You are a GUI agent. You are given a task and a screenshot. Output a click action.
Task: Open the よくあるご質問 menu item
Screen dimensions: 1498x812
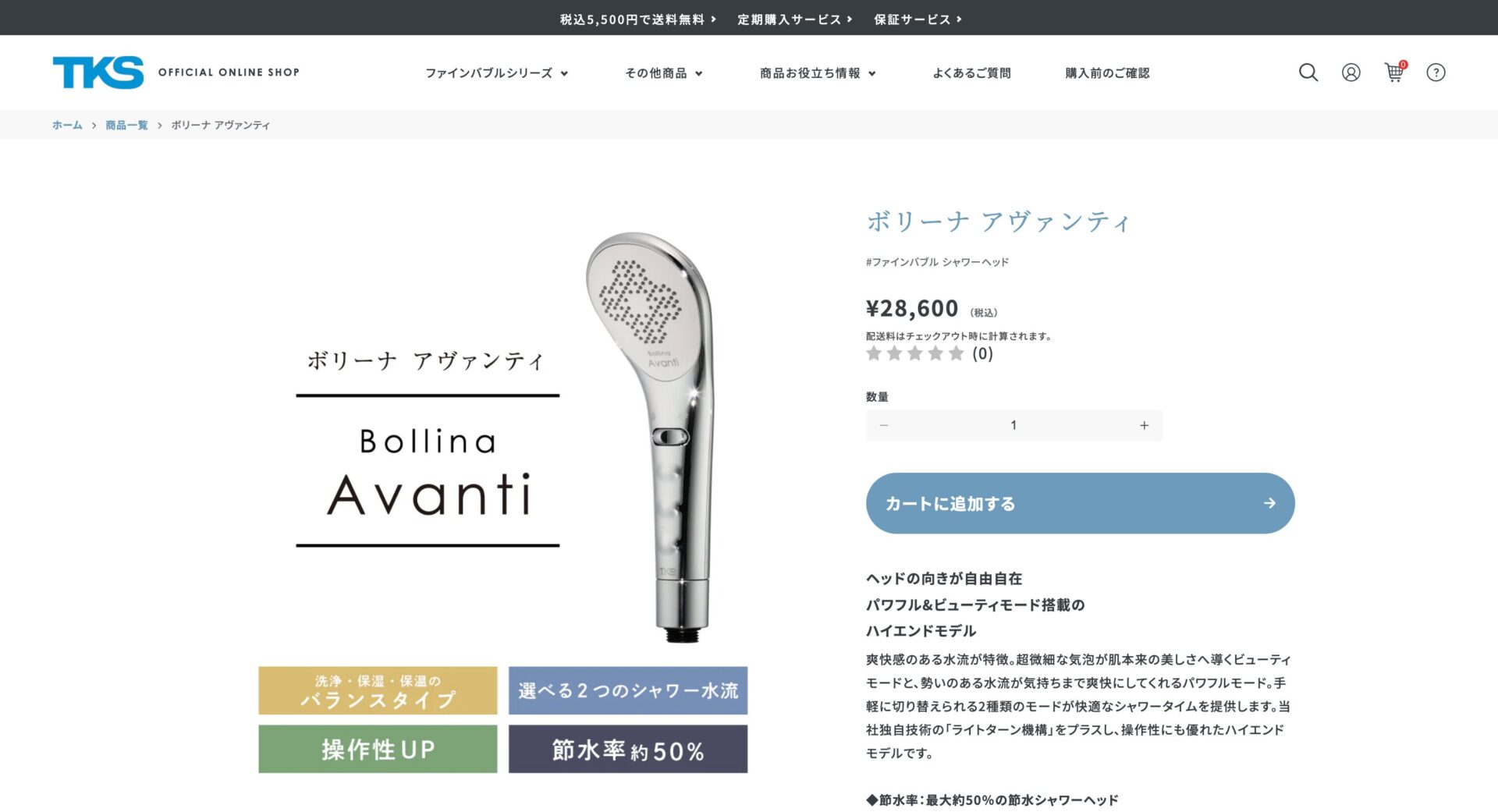tap(971, 73)
